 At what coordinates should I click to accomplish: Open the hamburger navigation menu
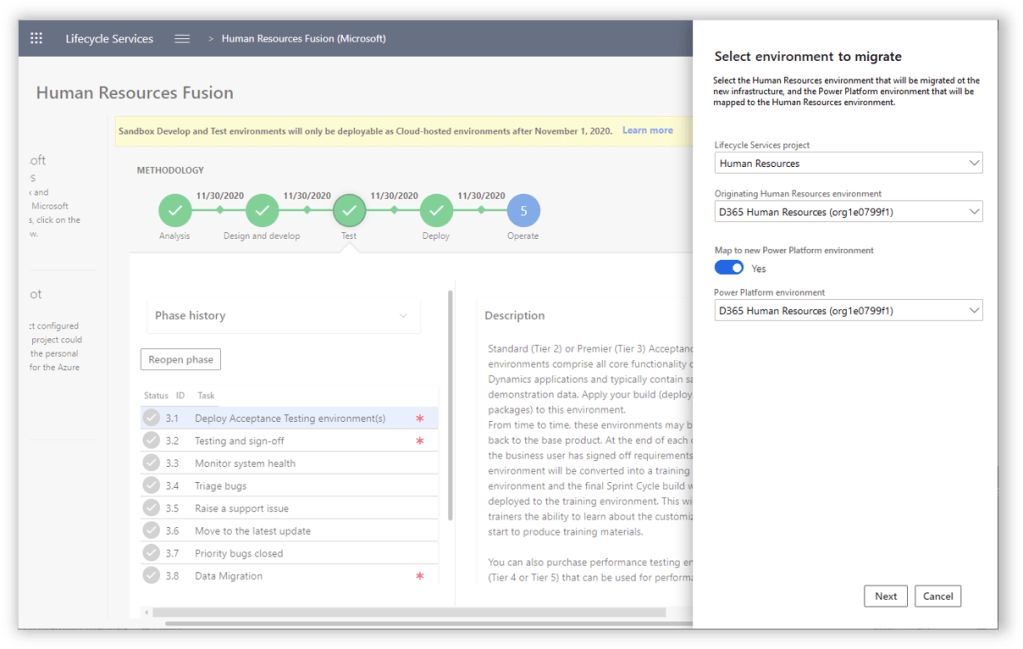(182, 39)
